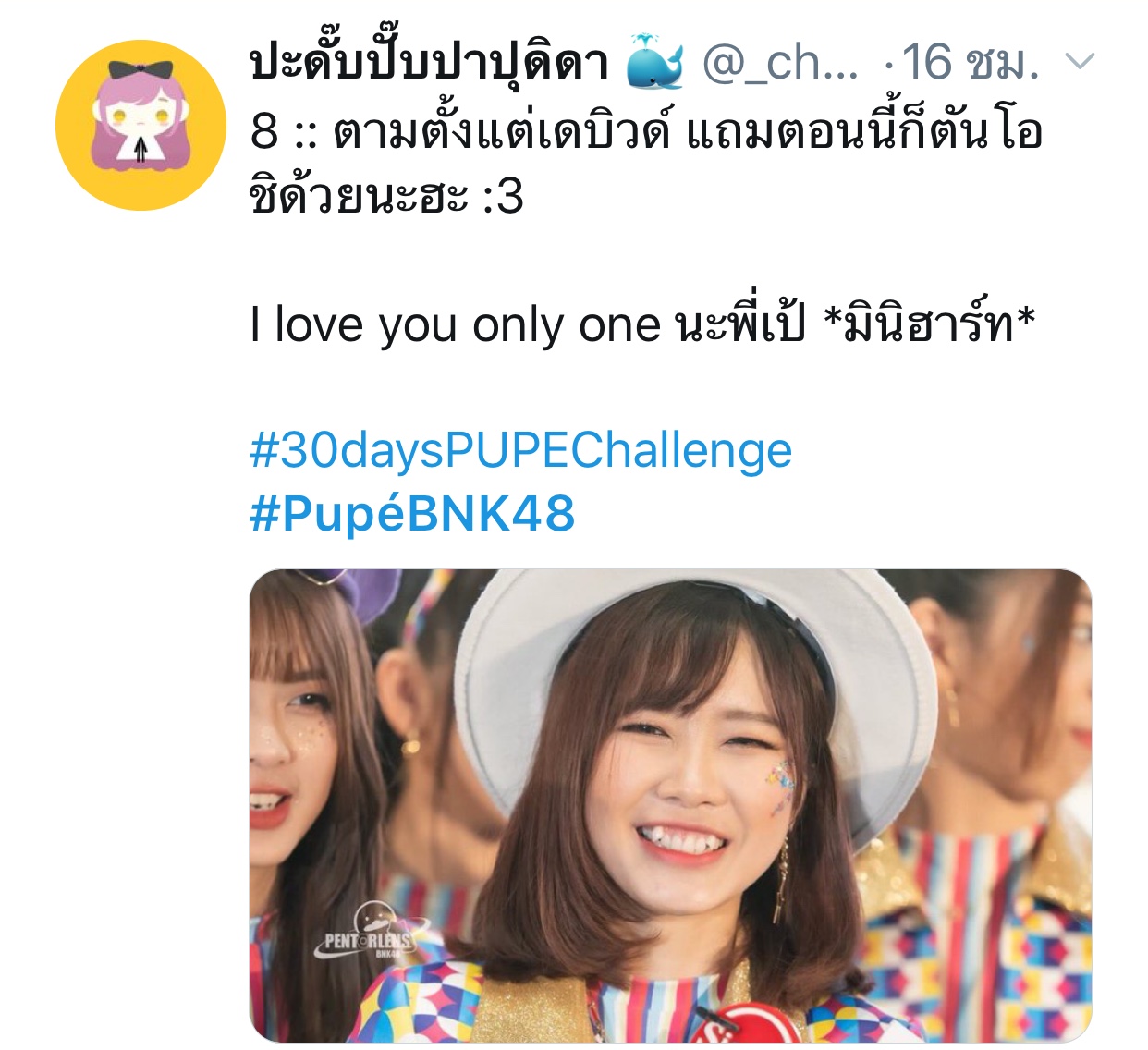The image size is (1148, 1050).
Task: Open the tweet options chevron menu
Action: coord(1080,62)
